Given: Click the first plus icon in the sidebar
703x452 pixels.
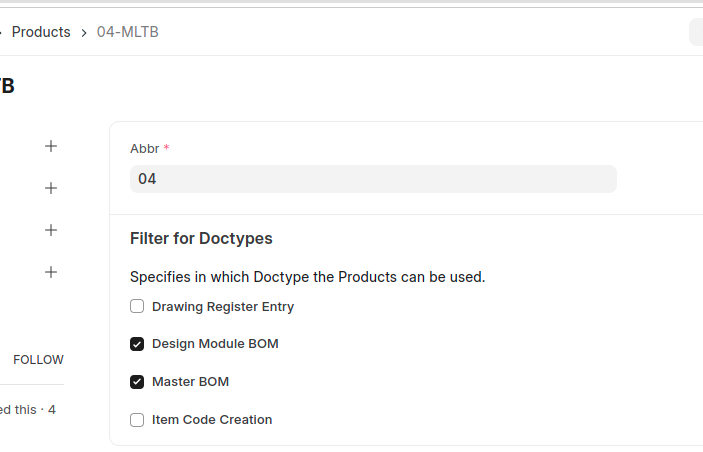Looking at the screenshot, I should tap(51, 146).
